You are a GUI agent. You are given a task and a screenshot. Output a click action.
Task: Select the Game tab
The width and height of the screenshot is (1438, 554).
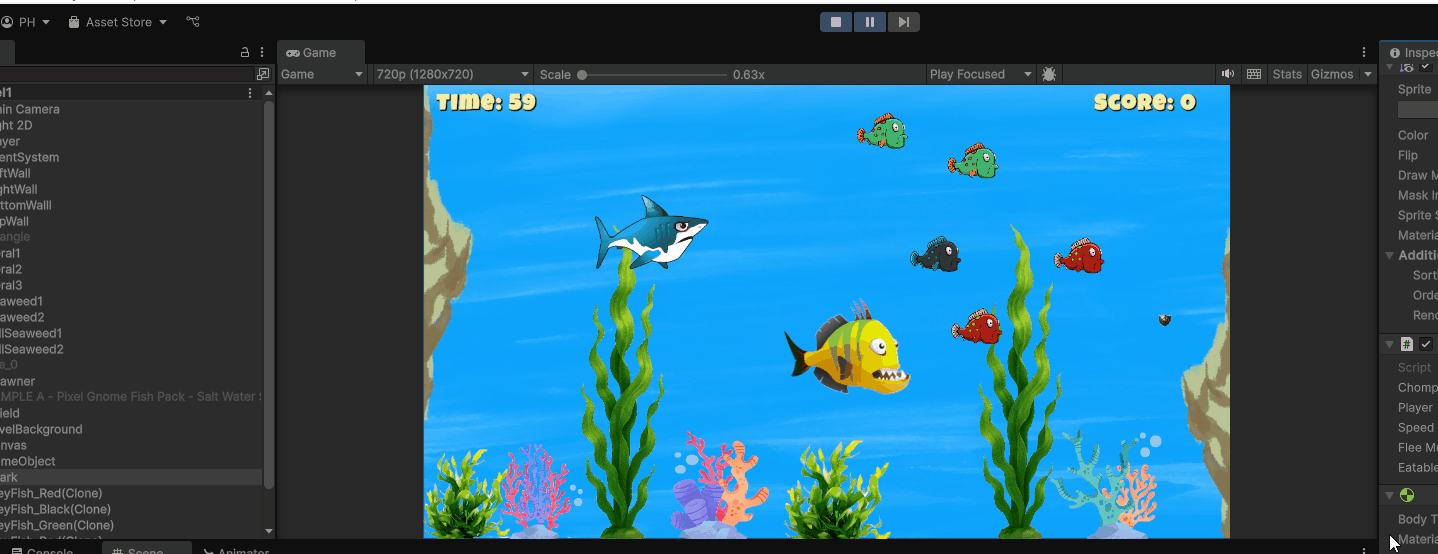pos(320,53)
